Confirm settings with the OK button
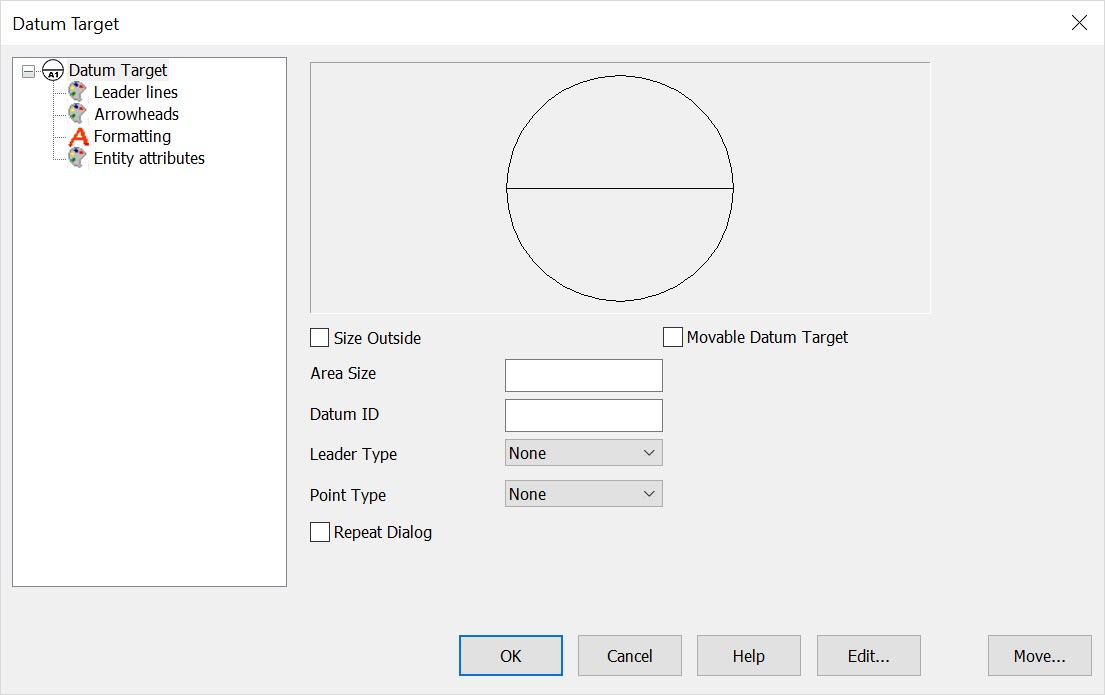 pyautogui.click(x=510, y=655)
